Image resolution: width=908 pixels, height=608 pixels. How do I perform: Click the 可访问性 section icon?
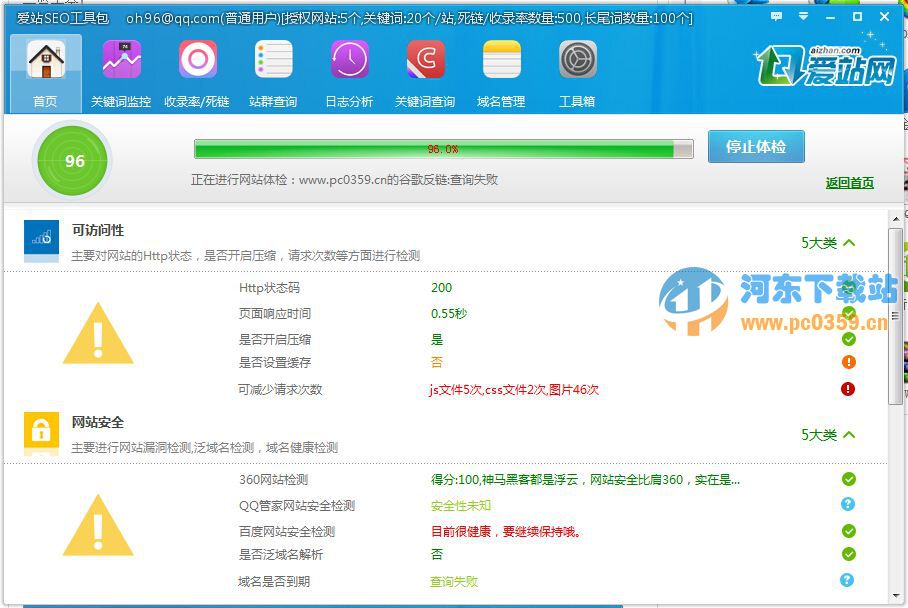pos(41,240)
